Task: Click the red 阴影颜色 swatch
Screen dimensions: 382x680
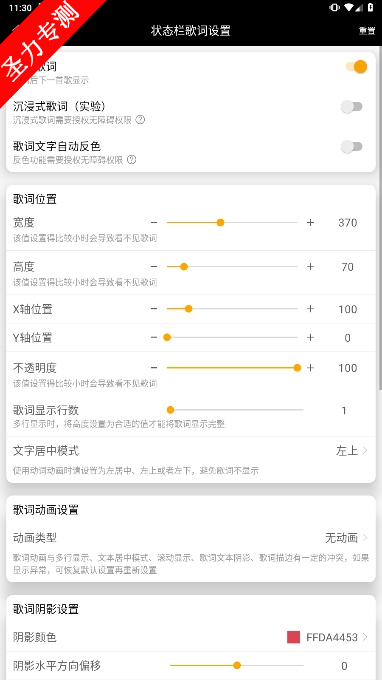Action: point(294,637)
